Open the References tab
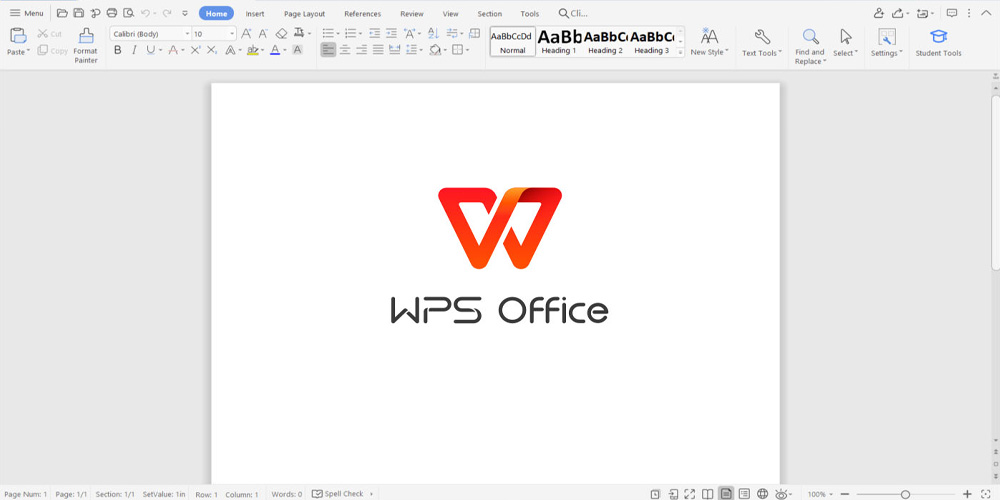The height and width of the screenshot is (500, 1000). [x=362, y=13]
